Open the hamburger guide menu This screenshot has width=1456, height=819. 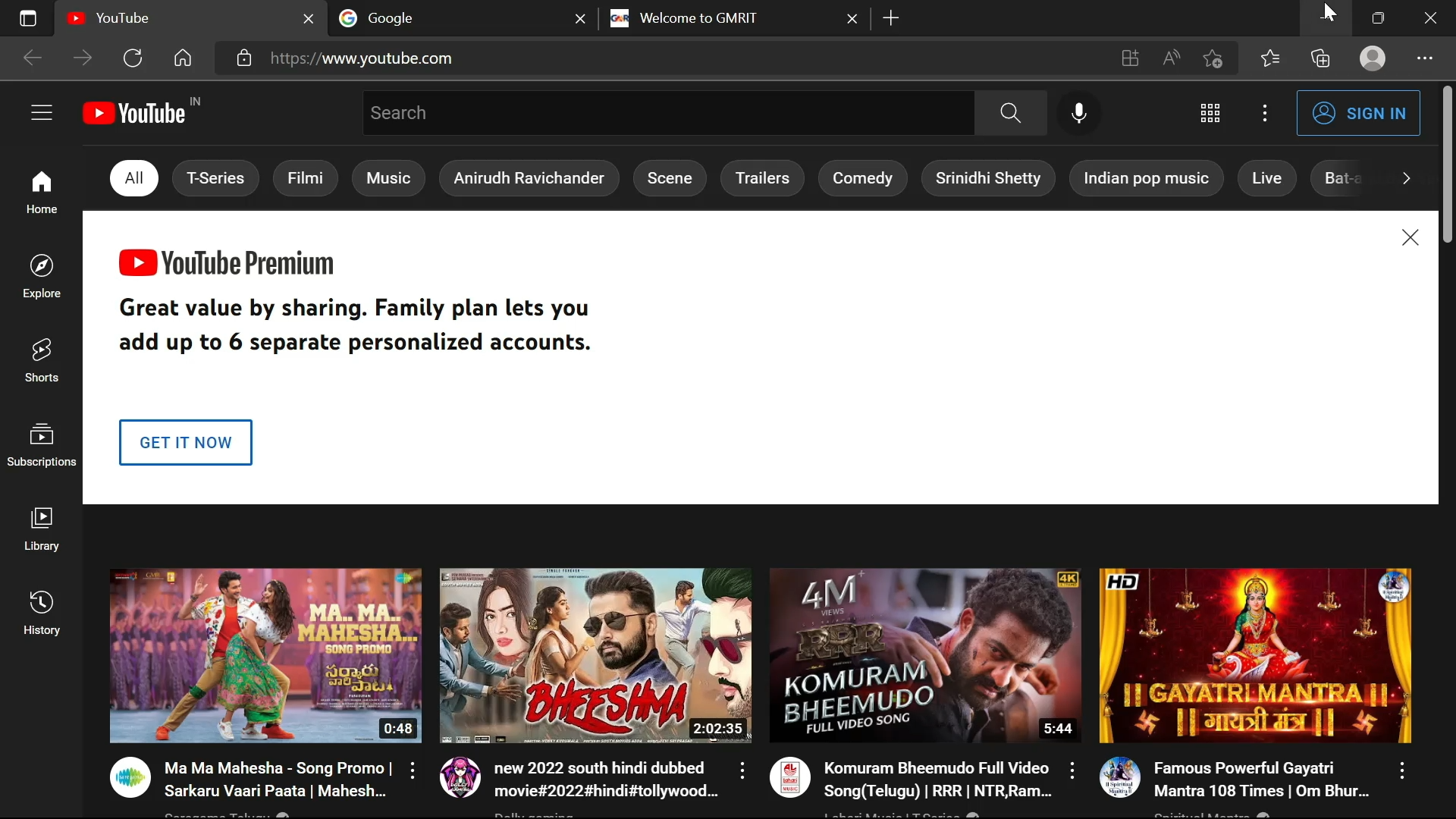pos(42,113)
